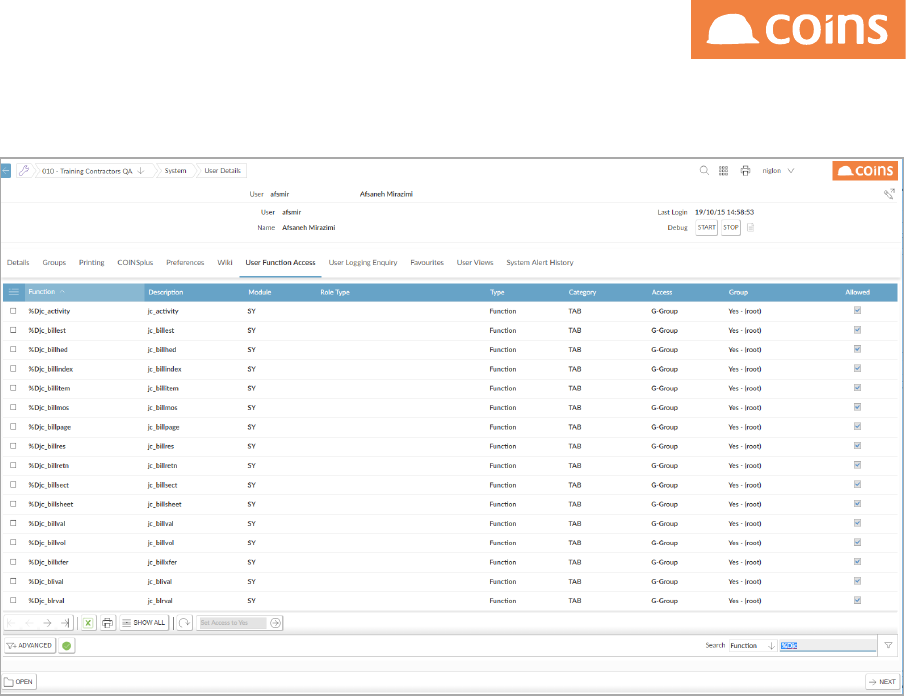Screen dimensions: 906x696
Task: Switch to the Groups tab
Action: (54, 262)
